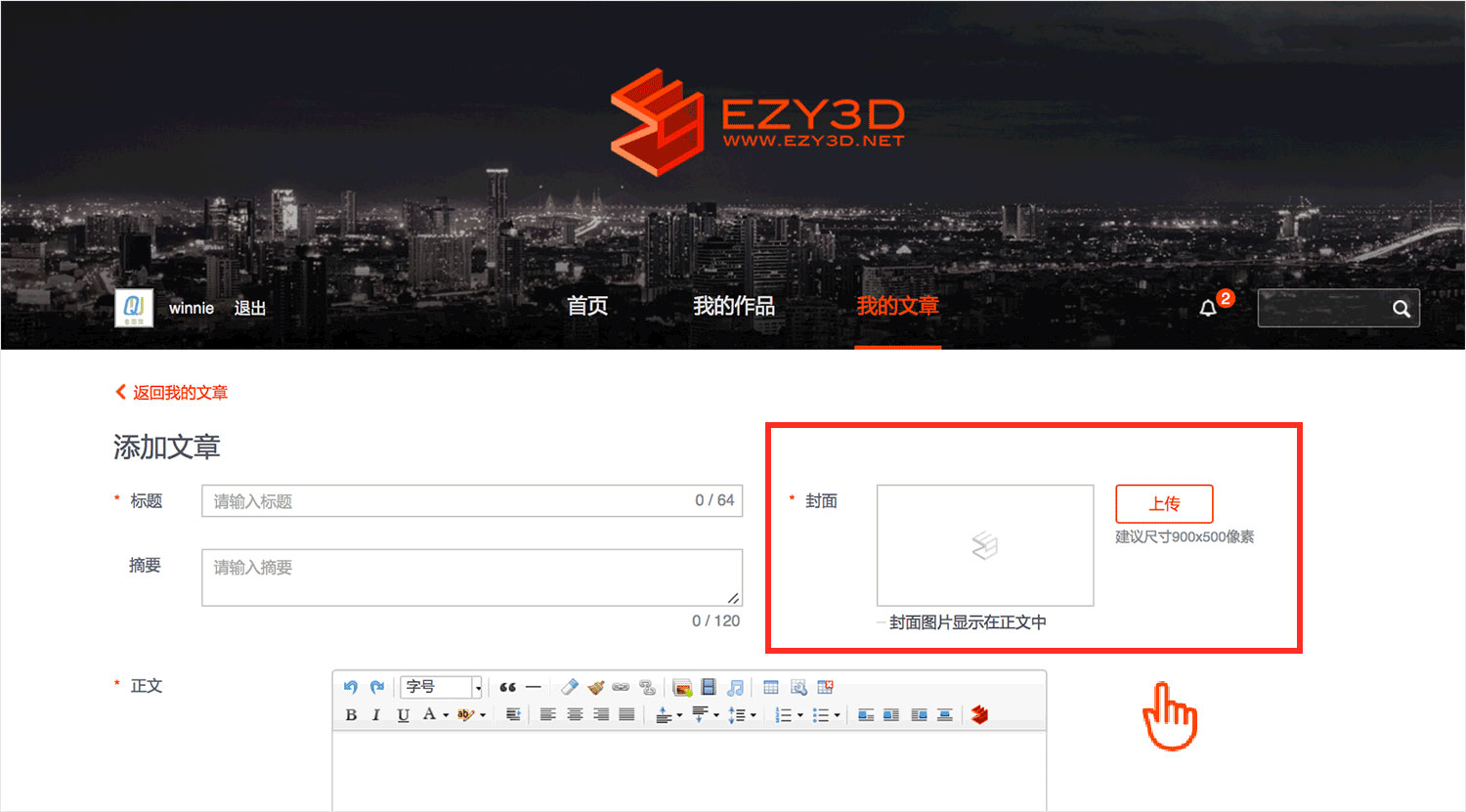Viewport: 1466px width, 812px height.
Task: Set line height spacing icon
Action: click(x=737, y=715)
